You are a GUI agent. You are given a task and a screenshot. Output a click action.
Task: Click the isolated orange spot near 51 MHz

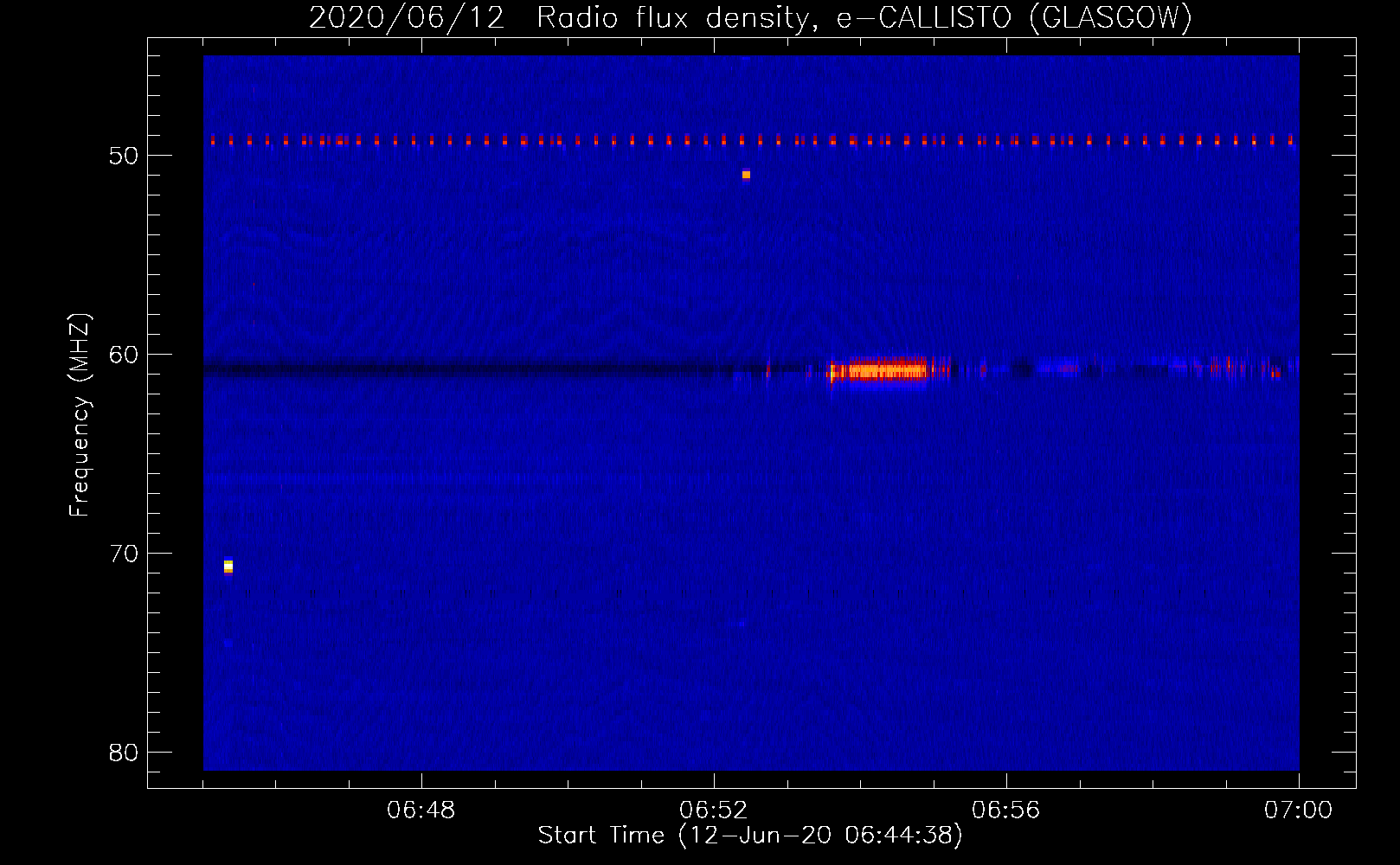(x=746, y=175)
